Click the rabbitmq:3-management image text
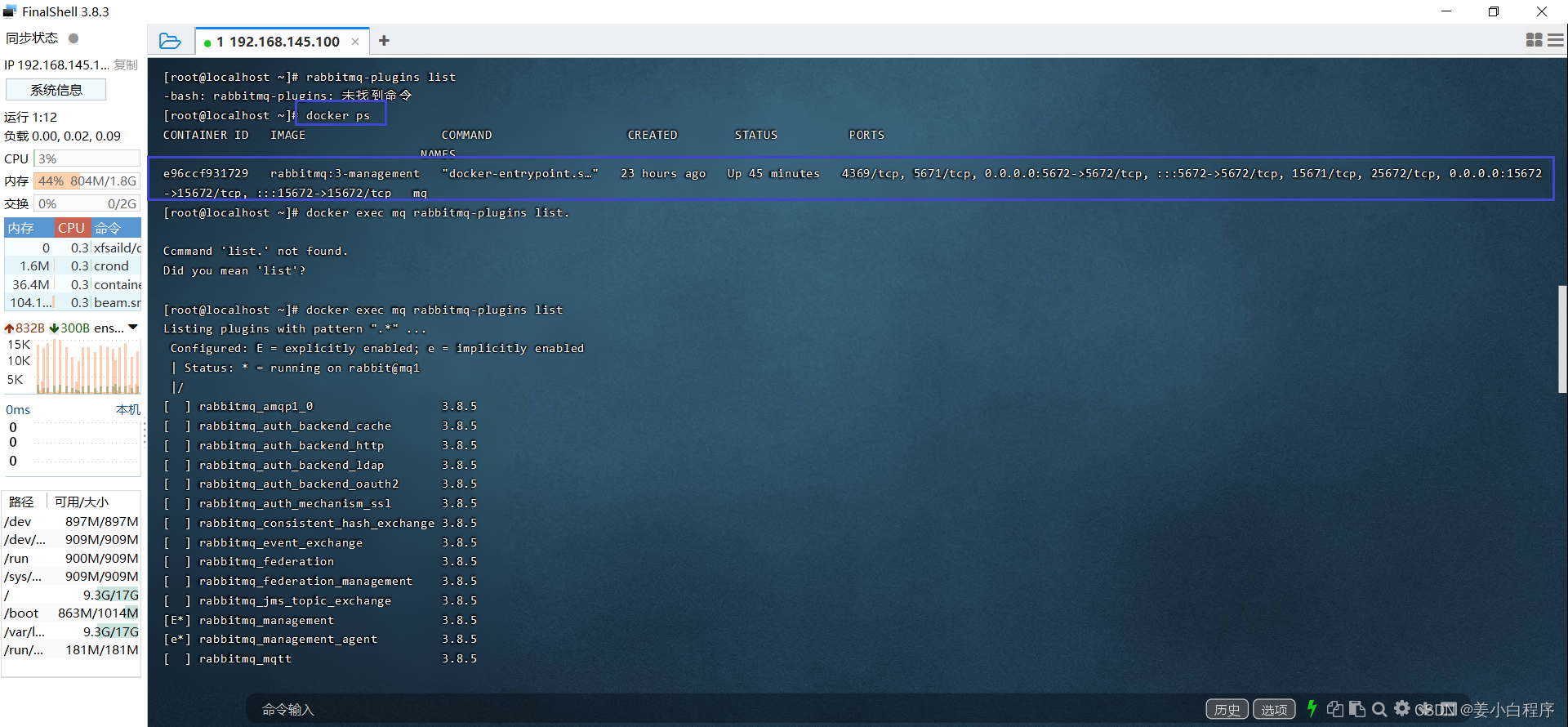1568x727 pixels. click(345, 173)
